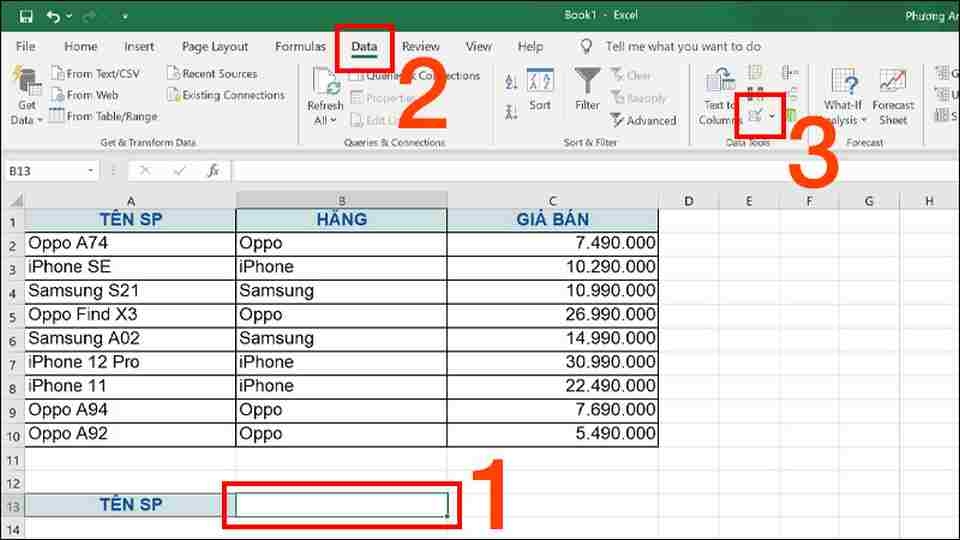Open Advanced filter options
The width and height of the screenshot is (960, 540).
click(643, 121)
